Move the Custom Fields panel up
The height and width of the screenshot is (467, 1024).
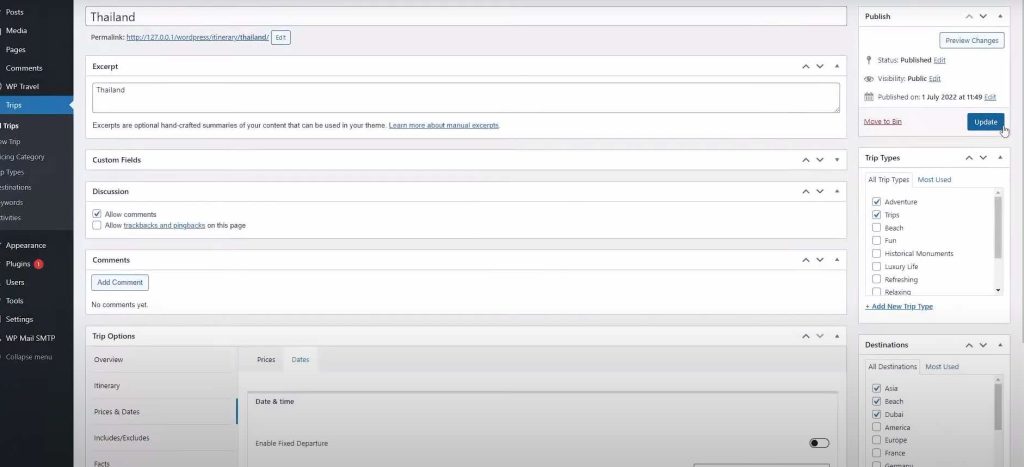point(805,160)
